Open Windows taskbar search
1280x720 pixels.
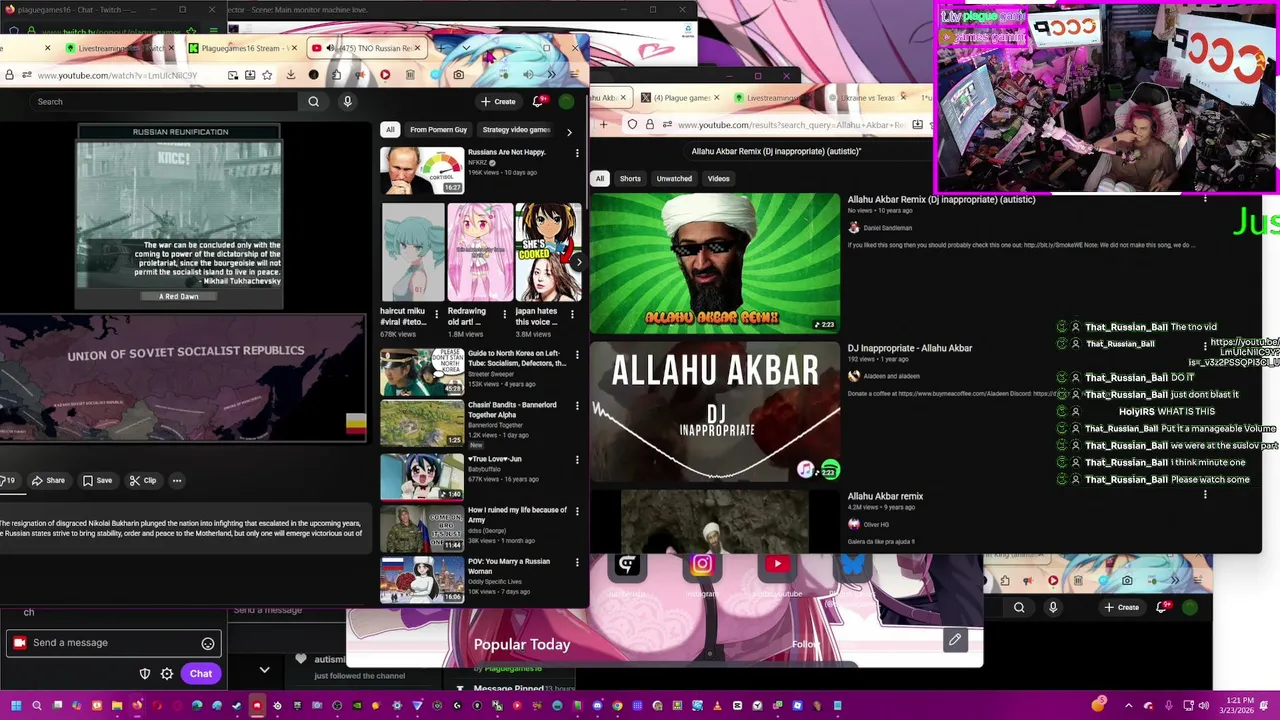click(x=37, y=706)
